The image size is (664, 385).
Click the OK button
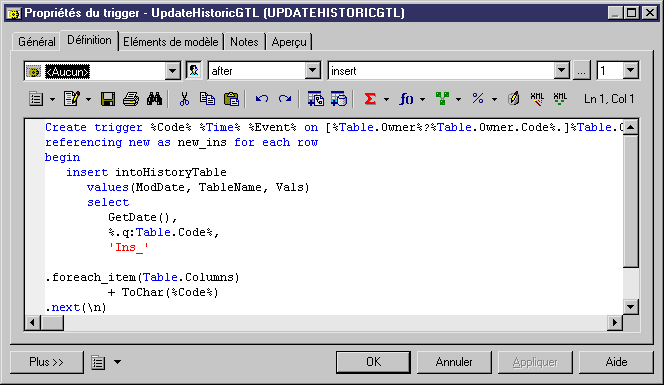pyautogui.click(x=373, y=362)
